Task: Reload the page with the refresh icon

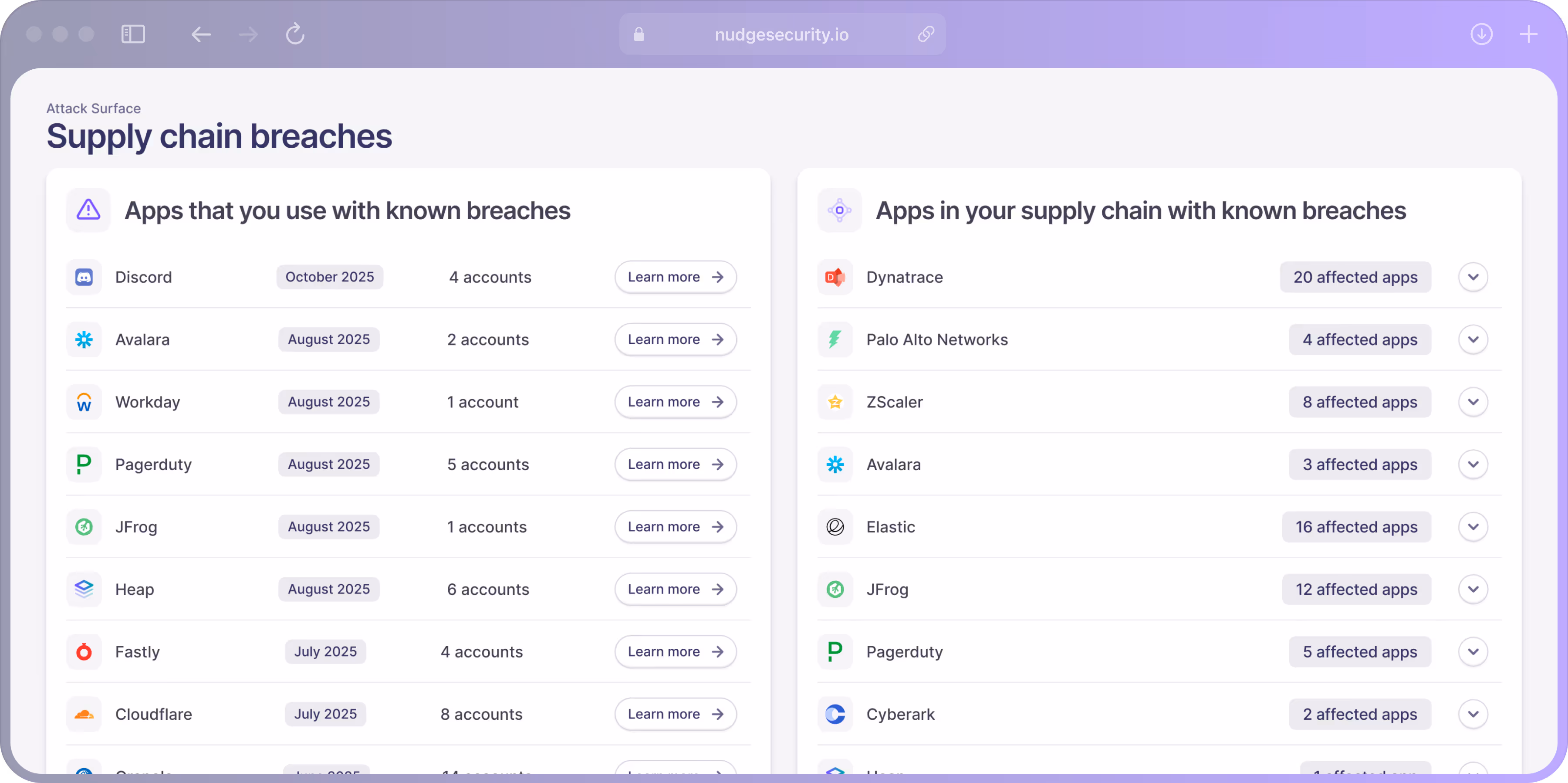Action: pos(295,34)
